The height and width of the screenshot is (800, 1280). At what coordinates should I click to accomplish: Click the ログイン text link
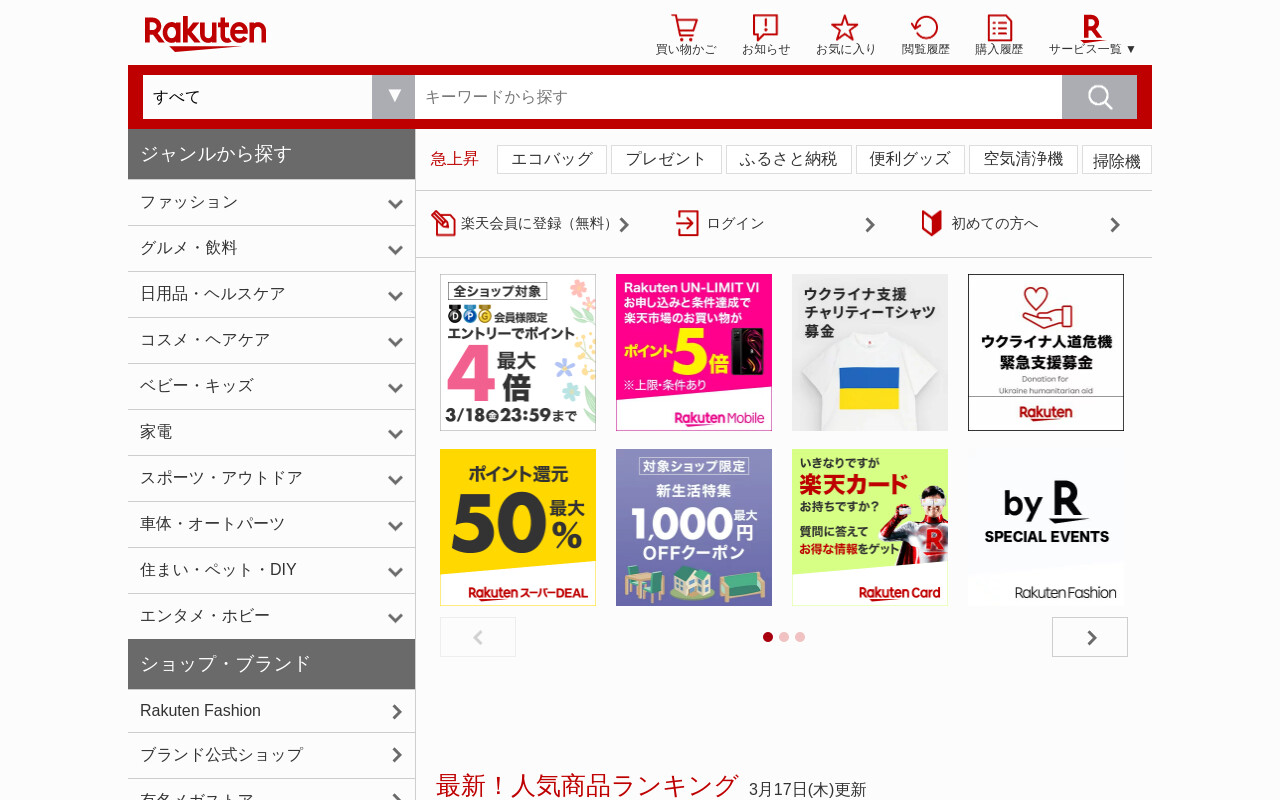(x=736, y=224)
